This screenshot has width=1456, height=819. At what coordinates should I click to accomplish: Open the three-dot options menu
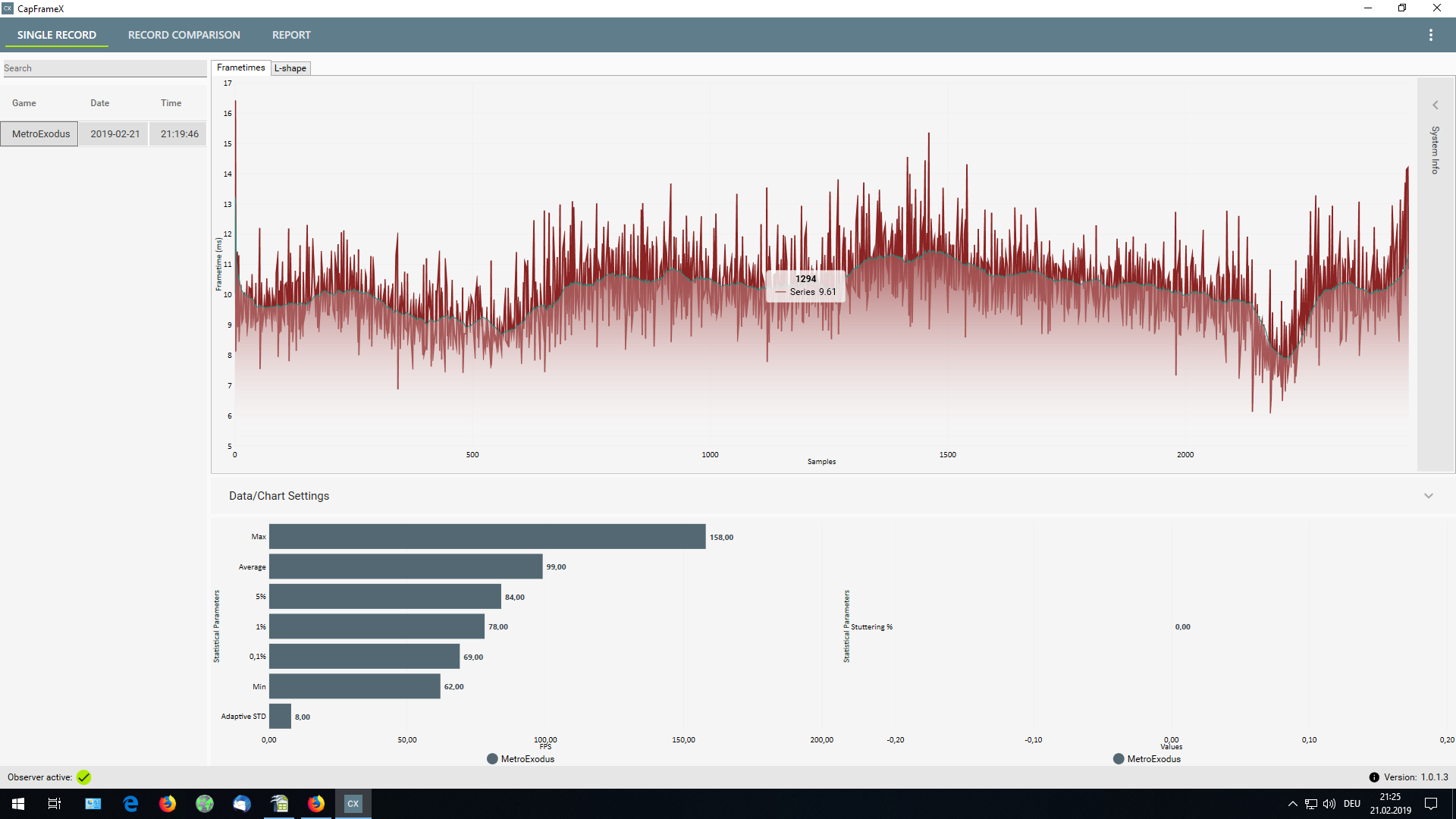[1430, 35]
